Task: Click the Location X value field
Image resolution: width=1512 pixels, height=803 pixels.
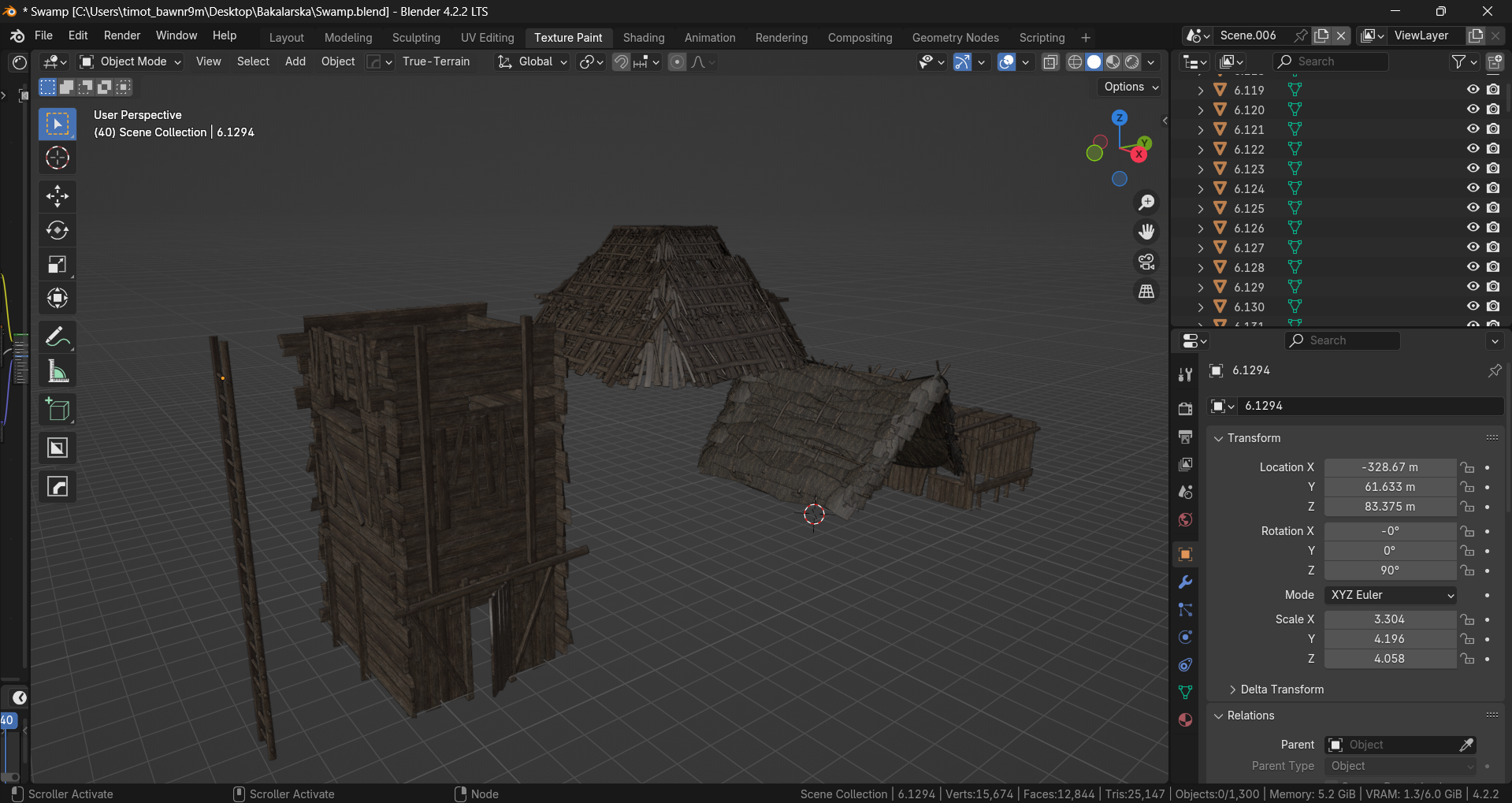Action: pos(1390,467)
